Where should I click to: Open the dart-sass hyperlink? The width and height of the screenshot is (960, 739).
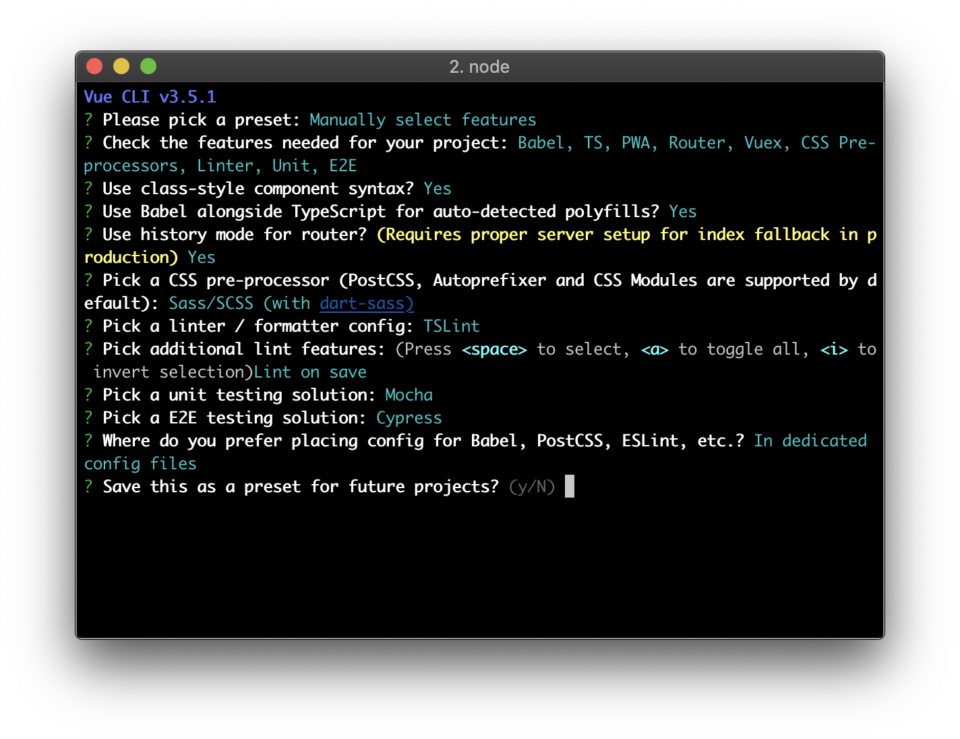click(366, 303)
